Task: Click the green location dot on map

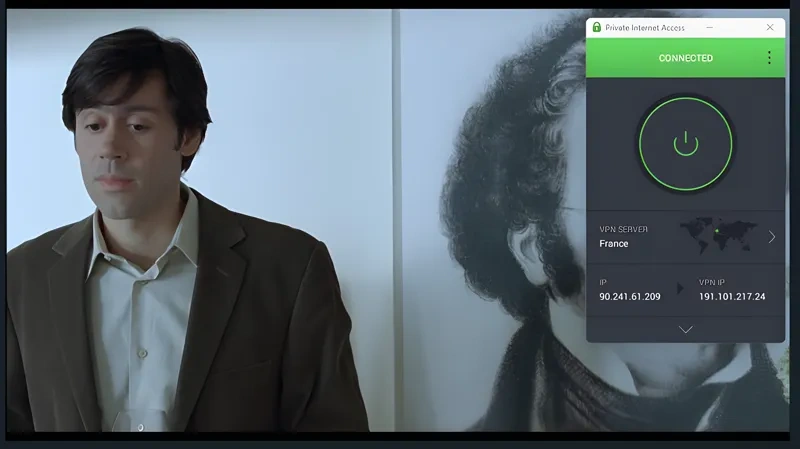Action: tap(716, 231)
